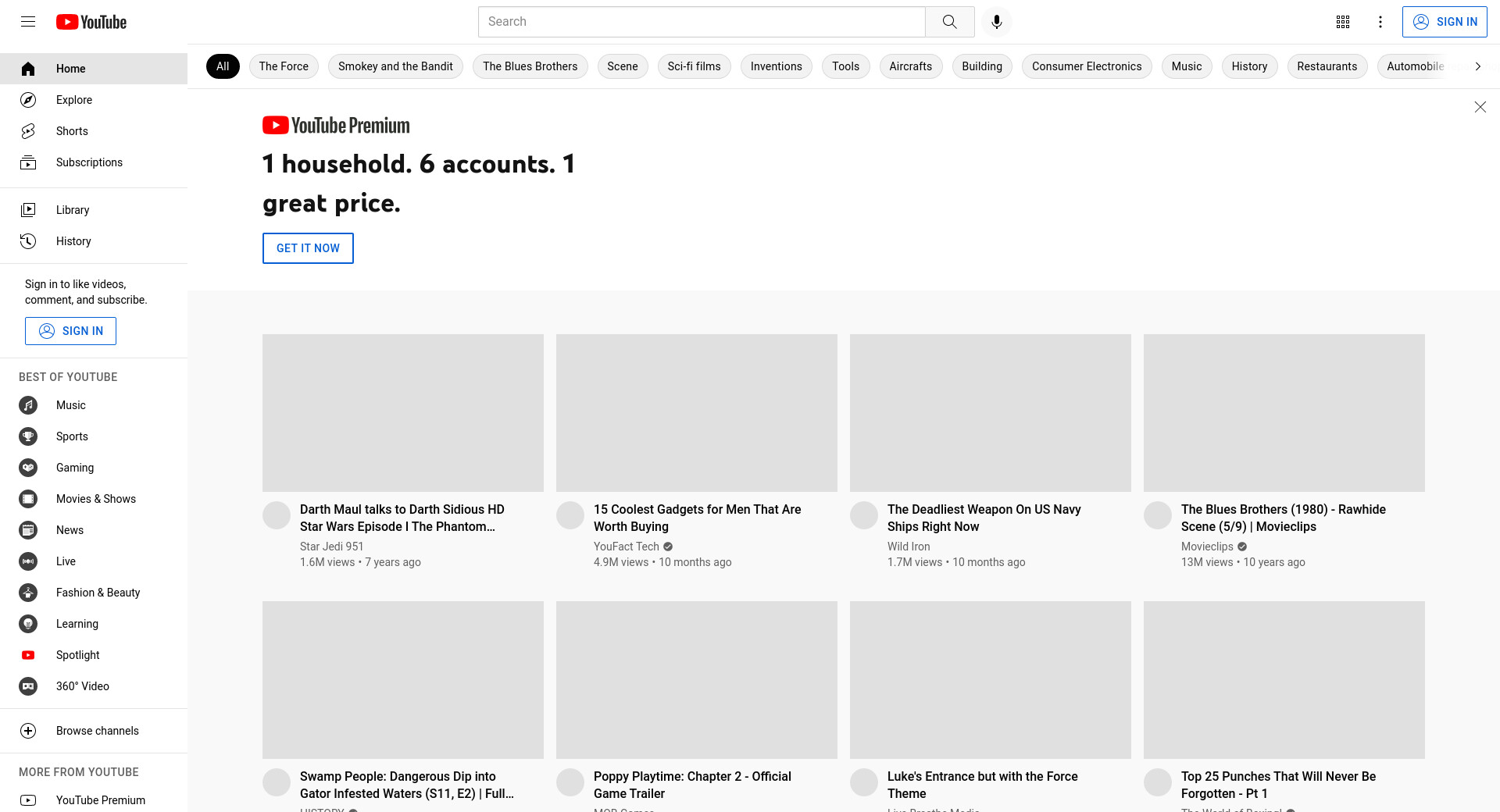Dismiss the YouTube Premium banner
Viewport: 1500px width, 812px height.
click(1480, 107)
